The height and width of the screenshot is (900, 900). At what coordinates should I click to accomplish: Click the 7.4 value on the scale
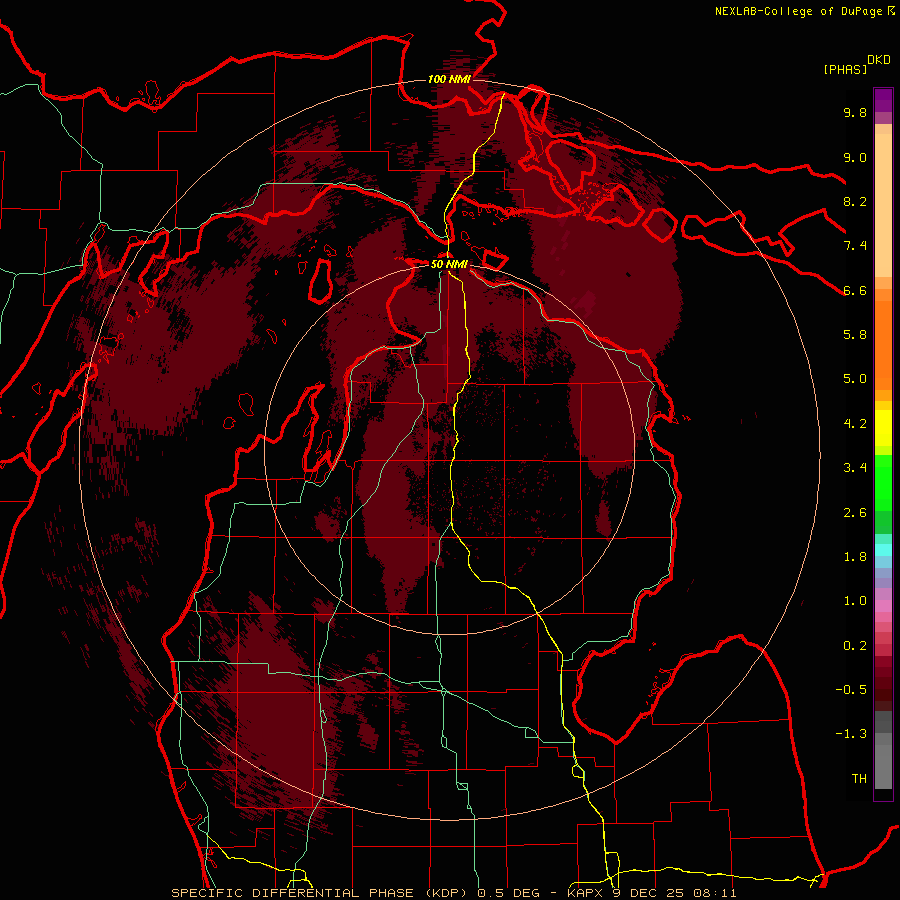point(855,246)
